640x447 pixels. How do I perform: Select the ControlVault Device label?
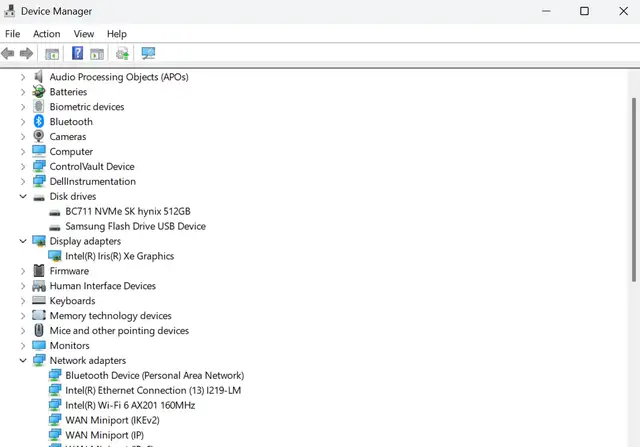[x=92, y=167]
